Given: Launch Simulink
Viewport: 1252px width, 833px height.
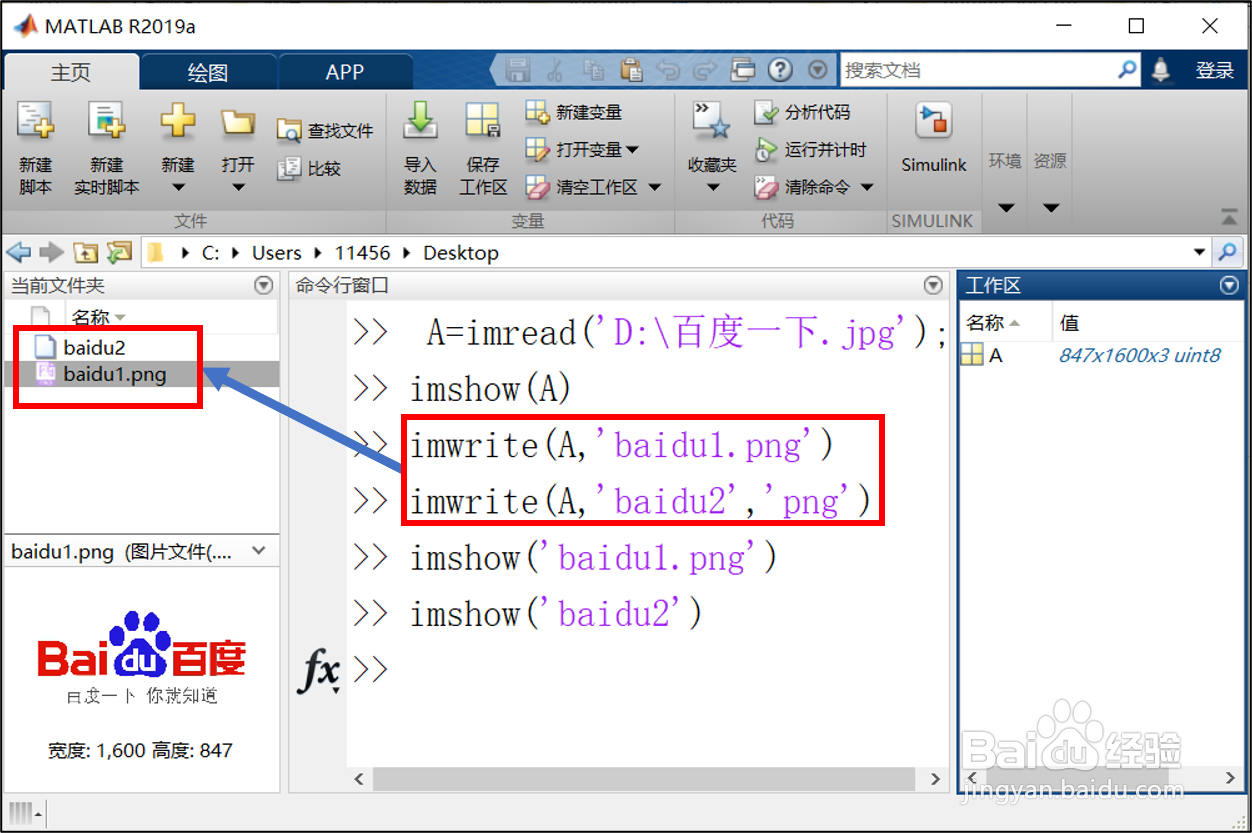Looking at the screenshot, I should (x=934, y=137).
